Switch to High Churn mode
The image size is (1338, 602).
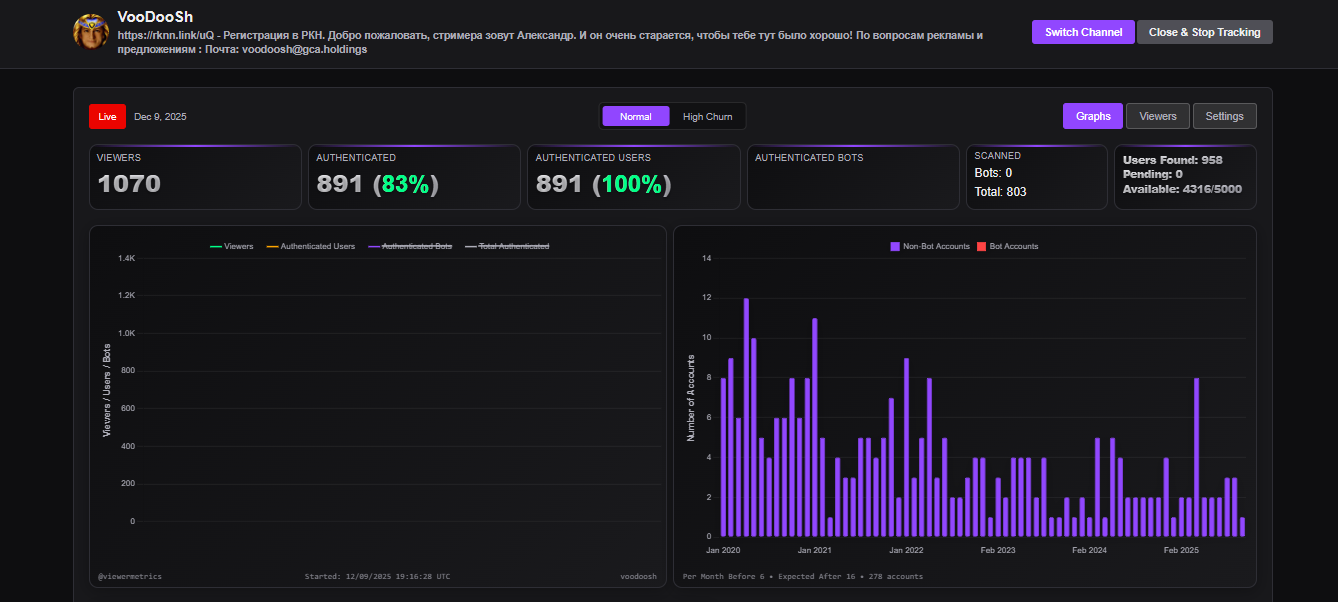[707, 116]
